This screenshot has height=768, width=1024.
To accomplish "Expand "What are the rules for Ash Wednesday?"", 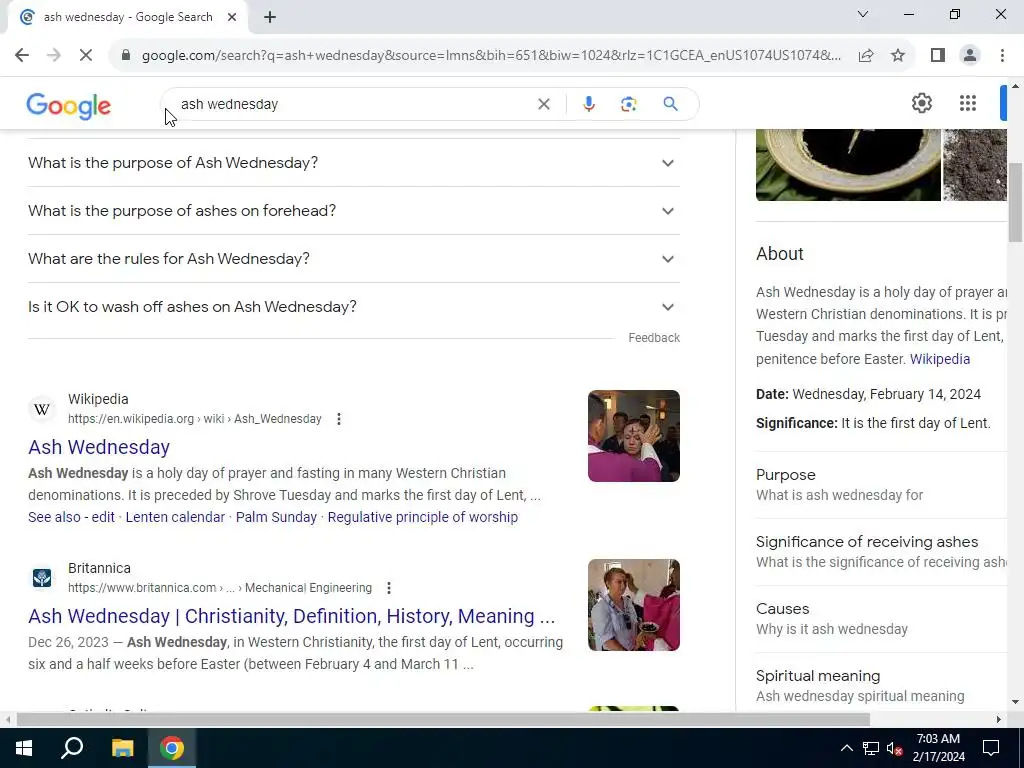I will click(353, 259).
